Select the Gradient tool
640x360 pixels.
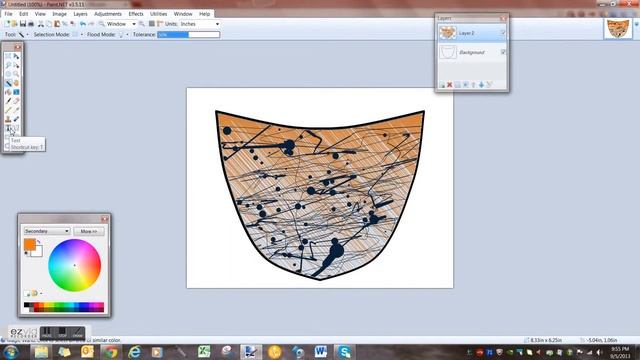click(16, 92)
